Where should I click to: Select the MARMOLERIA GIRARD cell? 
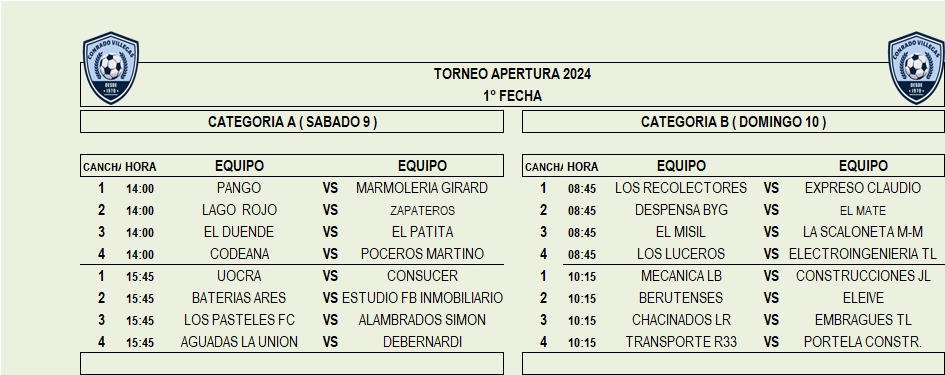pyautogui.click(x=422, y=188)
